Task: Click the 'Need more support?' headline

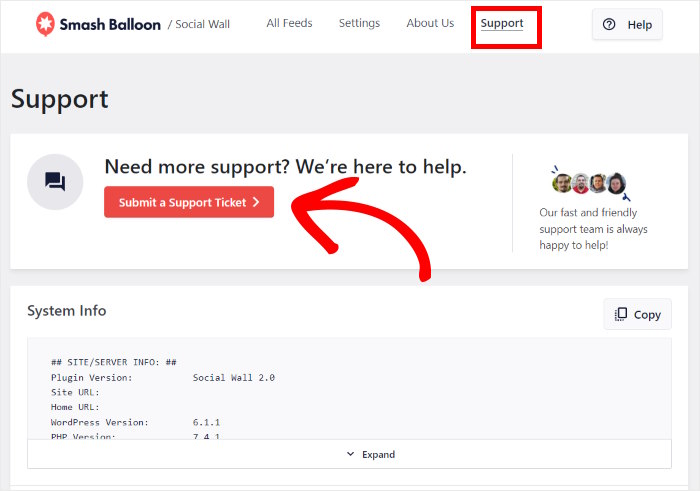Action: 286,166
